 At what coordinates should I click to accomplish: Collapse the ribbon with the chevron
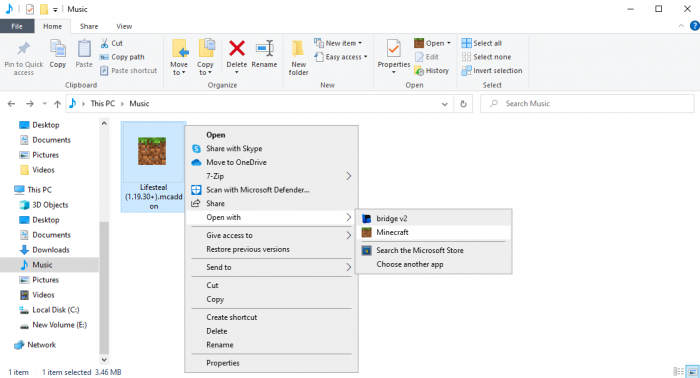[x=681, y=26]
